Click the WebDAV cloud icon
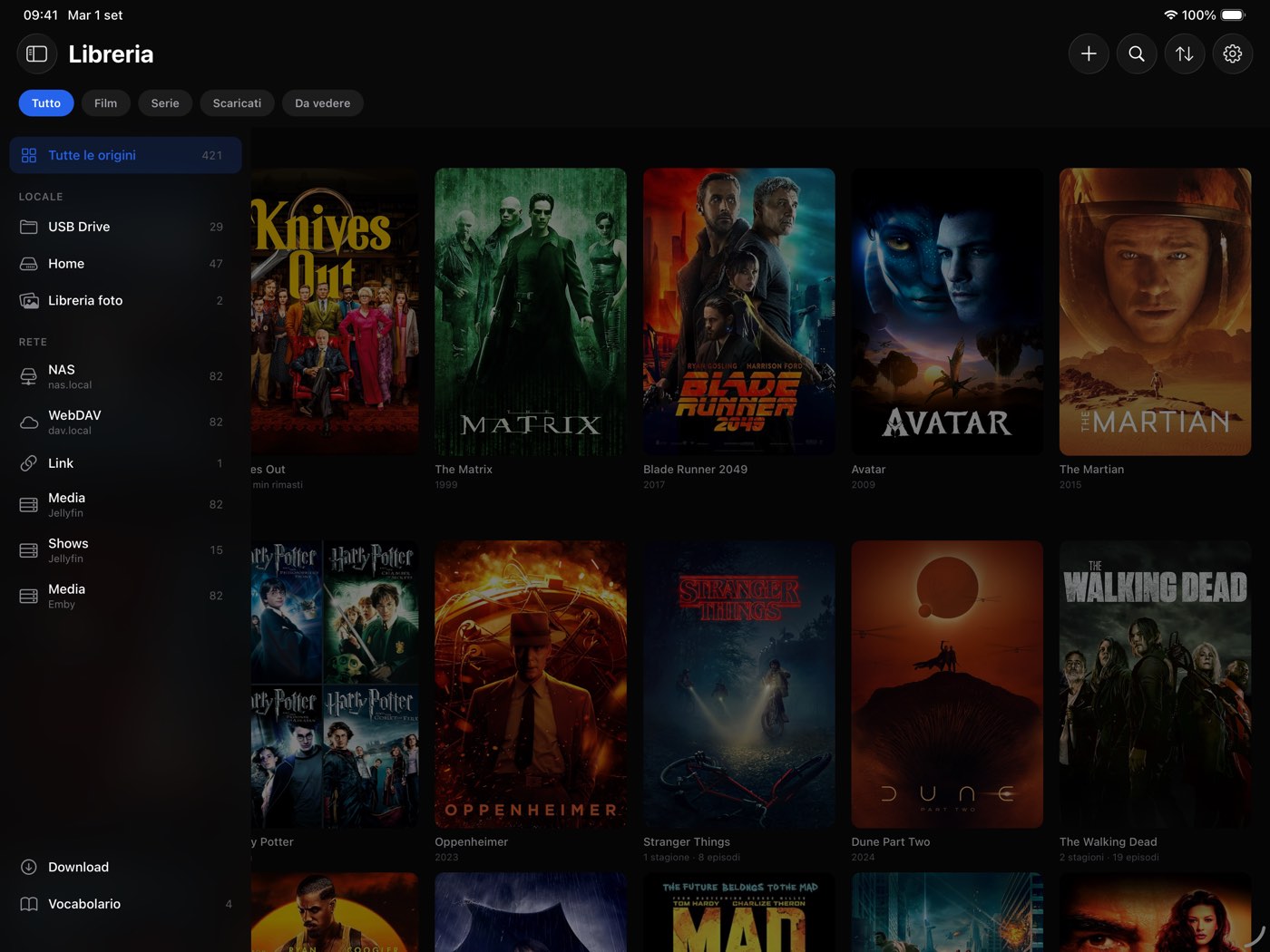This screenshot has width=1270, height=952. tap(29, 423)
